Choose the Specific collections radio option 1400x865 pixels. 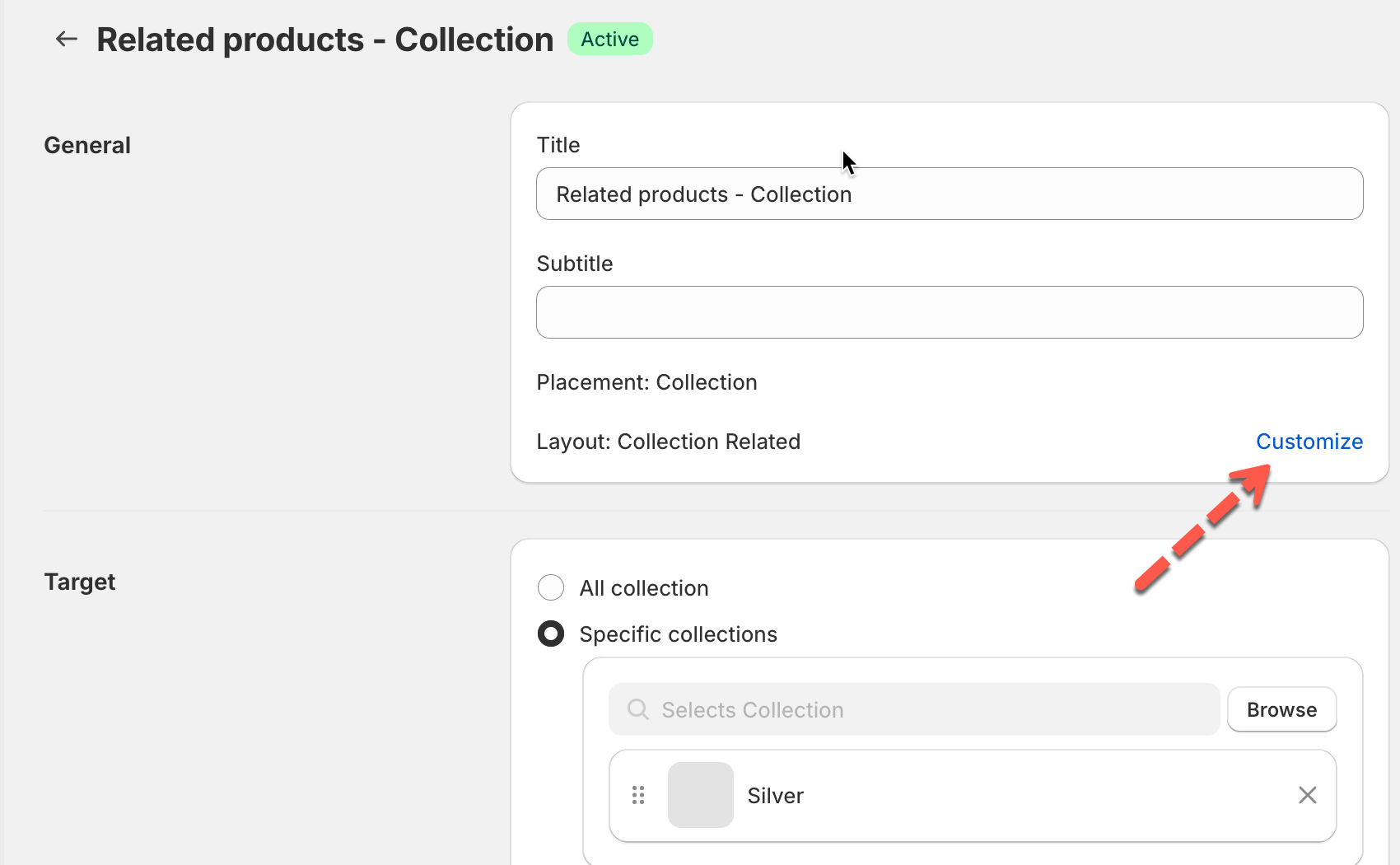(551, 634)
